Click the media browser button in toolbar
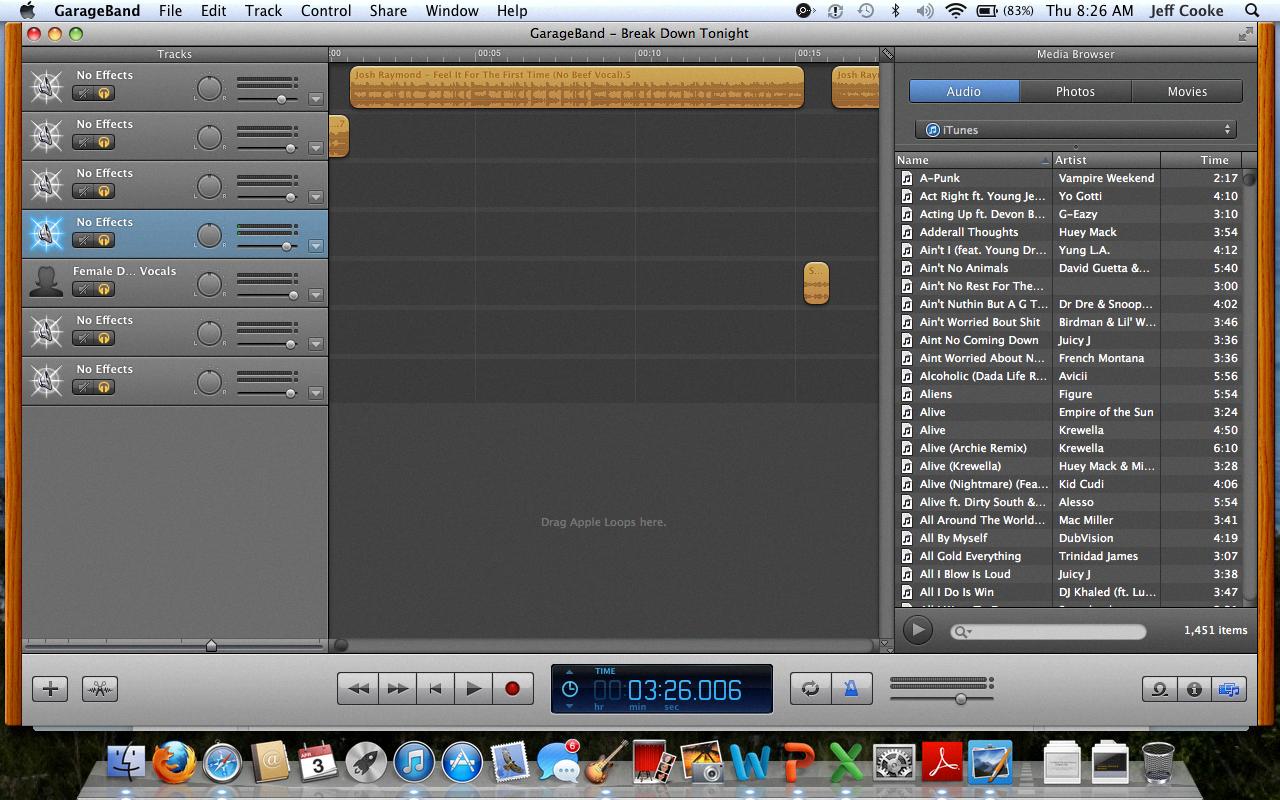This screenshot has height=800, width=1280. (x=1229, y=689)
